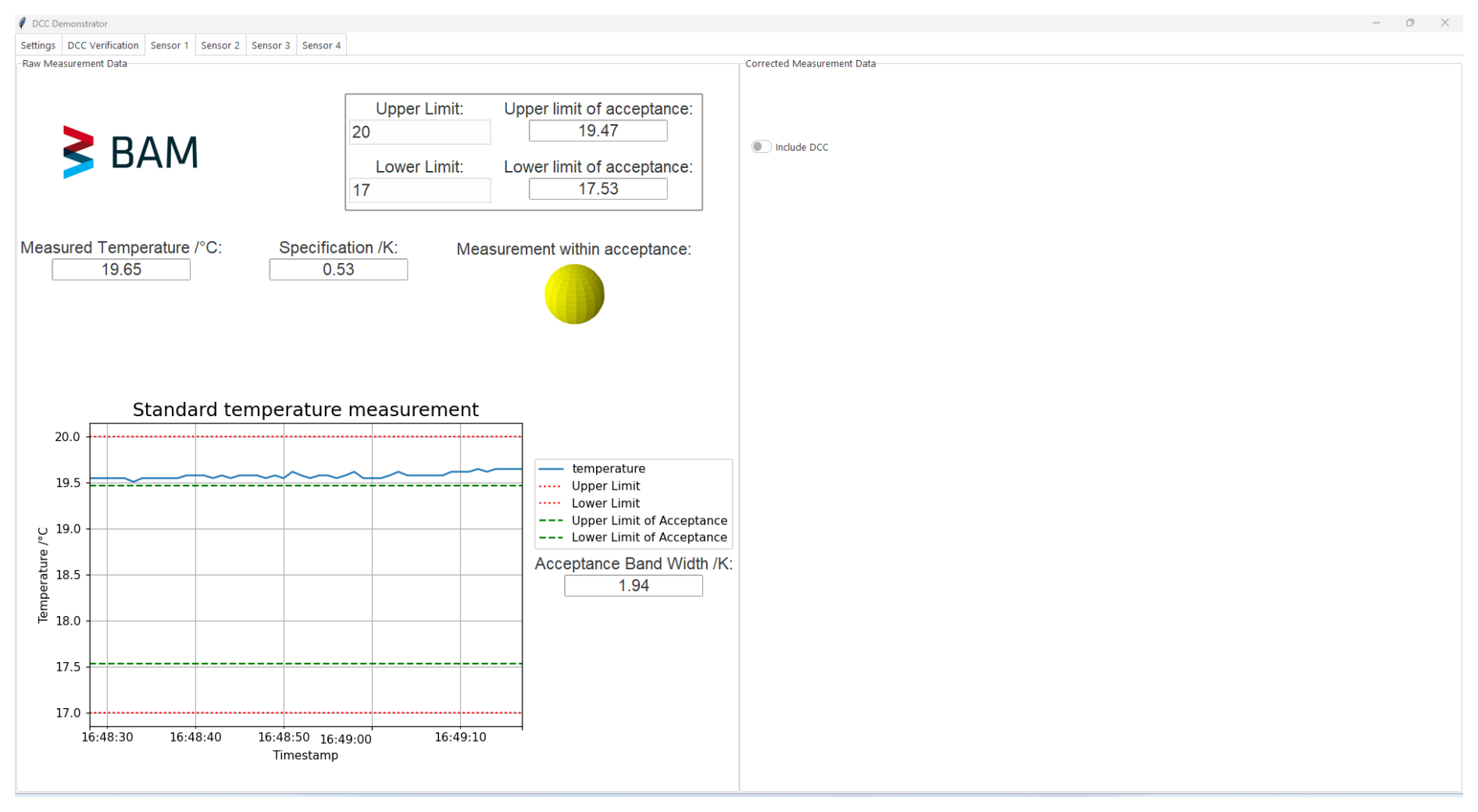
Task: Select the Sensor 1 tab
Action: click(x=170, y=45)
